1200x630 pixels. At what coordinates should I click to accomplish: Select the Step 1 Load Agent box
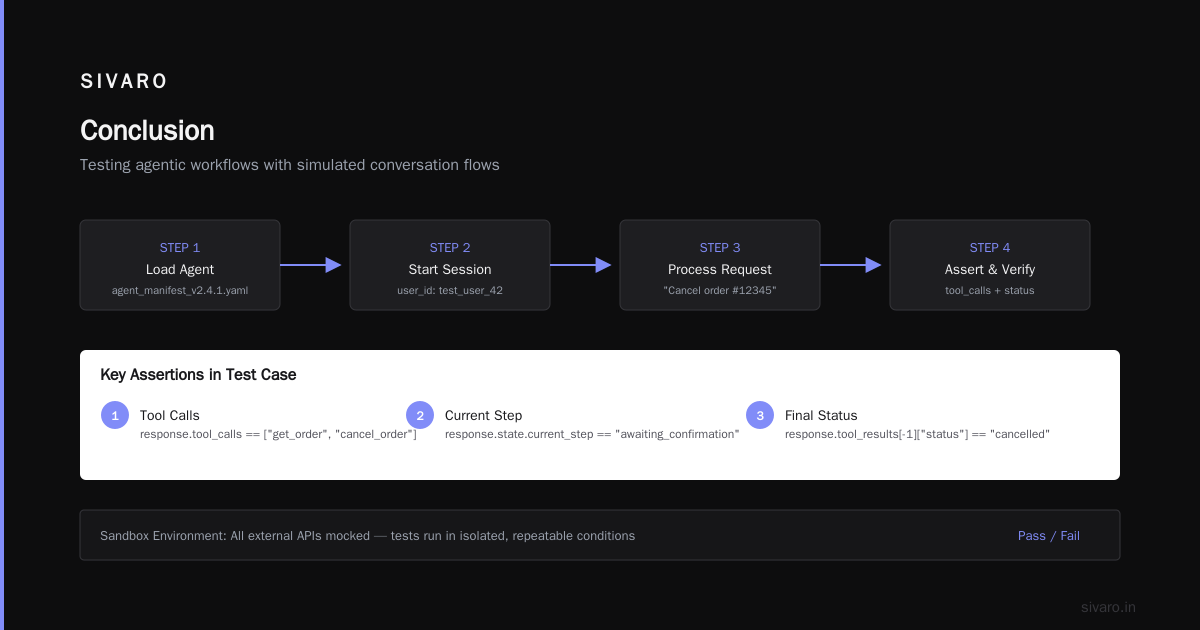click(180, 265)
